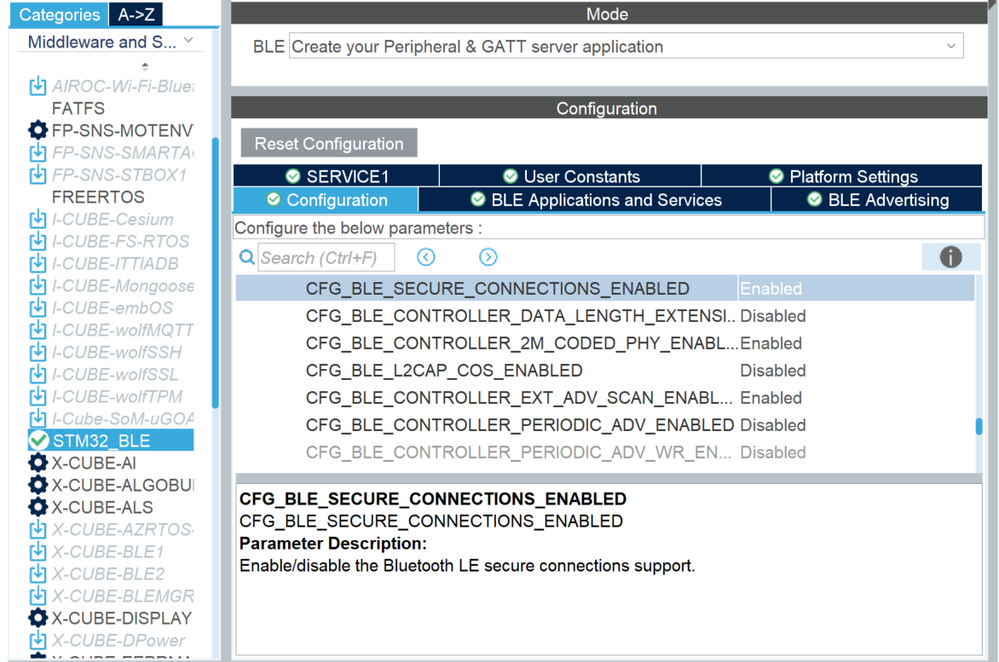
Task: Open Disabled value of DATA_LENGTH_EXTENSION parameter
Action: pyautogui.click(x=856, y=316)
